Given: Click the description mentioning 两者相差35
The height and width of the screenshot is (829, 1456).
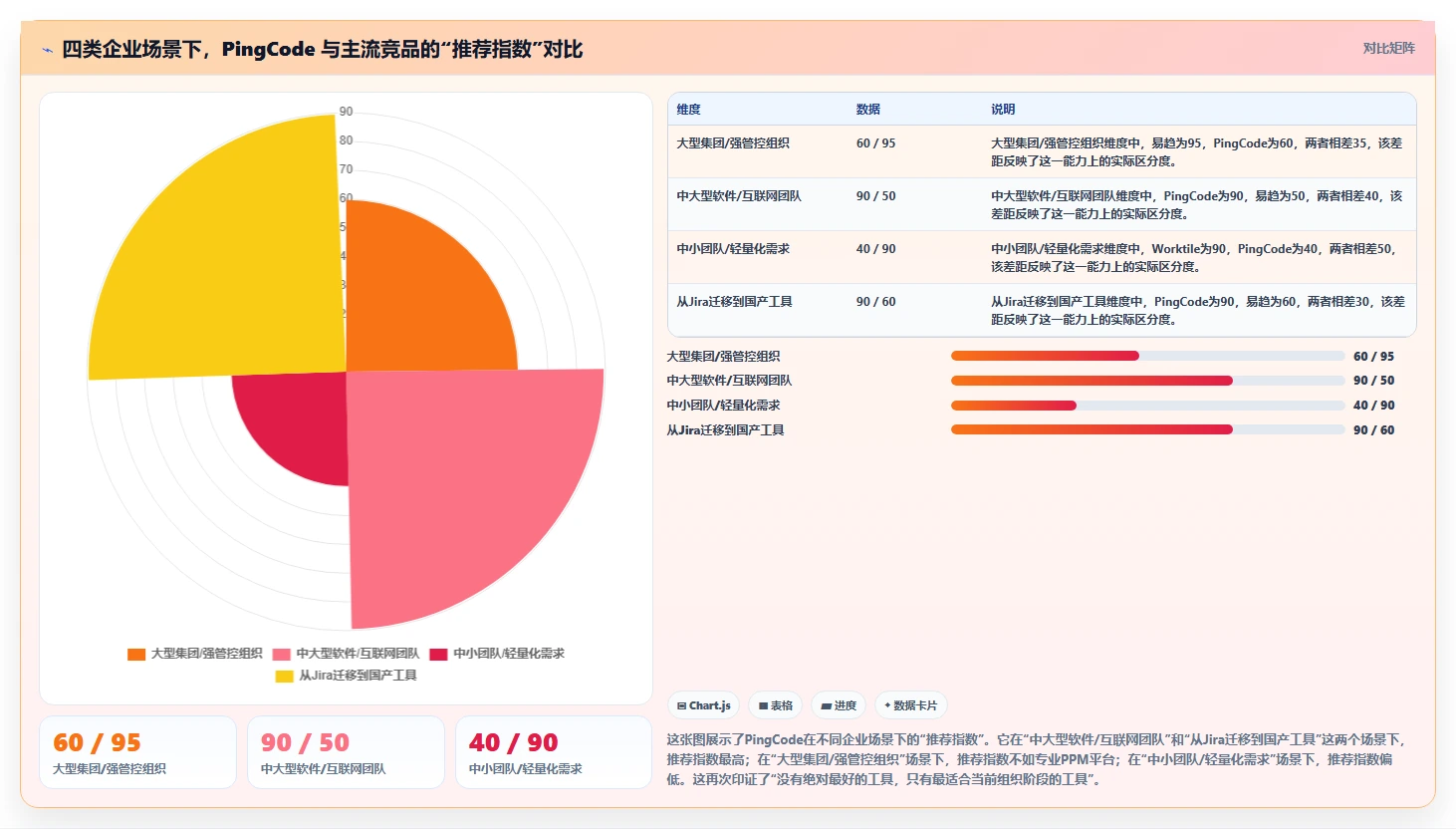Looking at the screenshot, I should click(1197, 152).
